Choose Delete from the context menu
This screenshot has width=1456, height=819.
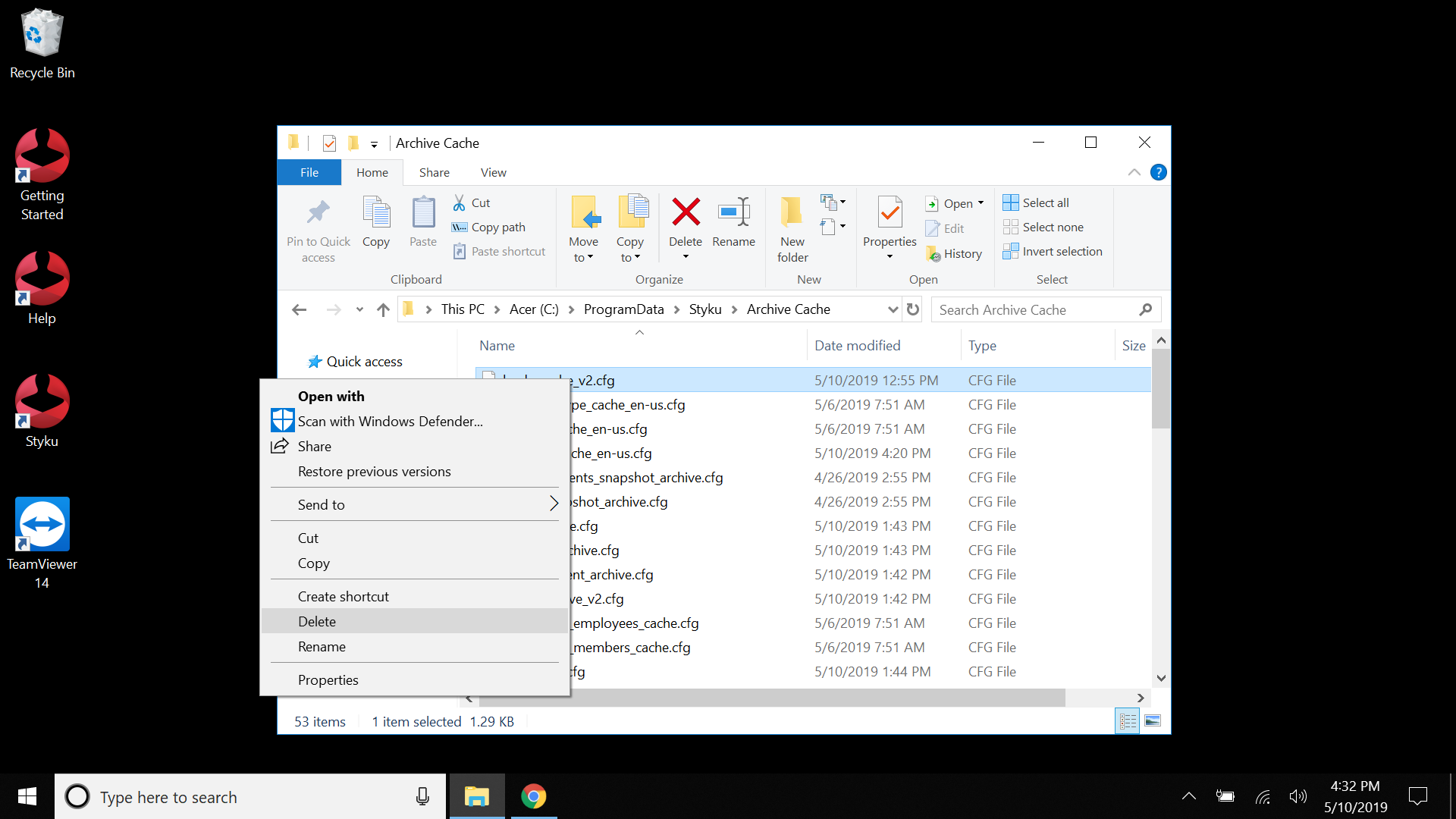pos(317,621)
